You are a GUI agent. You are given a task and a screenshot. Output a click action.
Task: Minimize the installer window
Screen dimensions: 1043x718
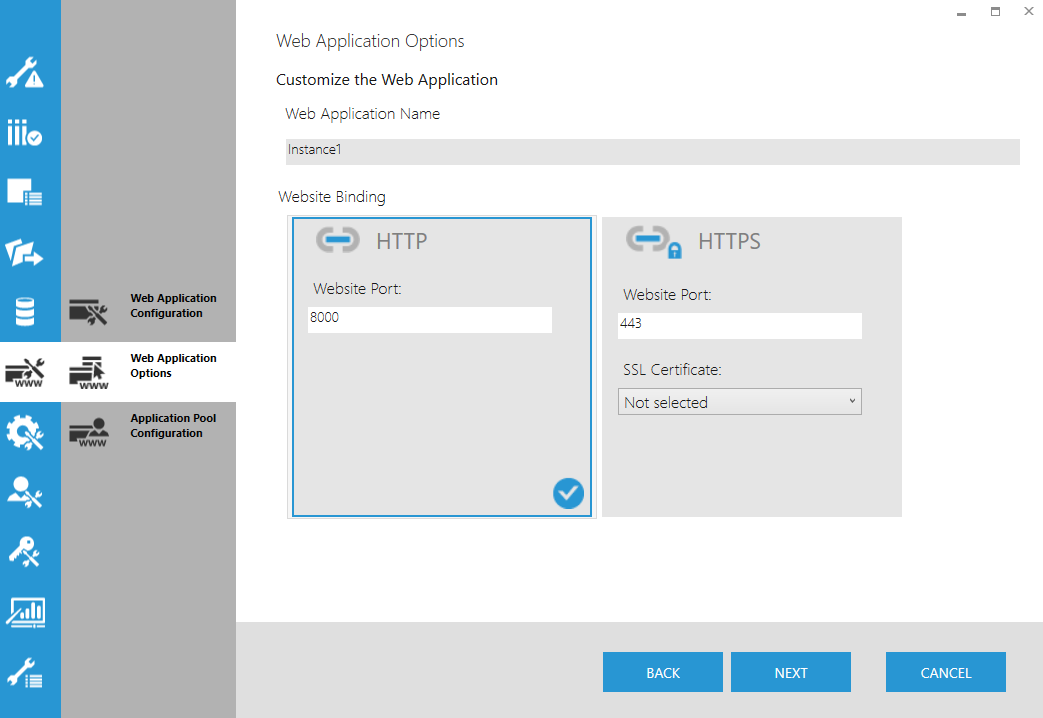click(961, 12)
